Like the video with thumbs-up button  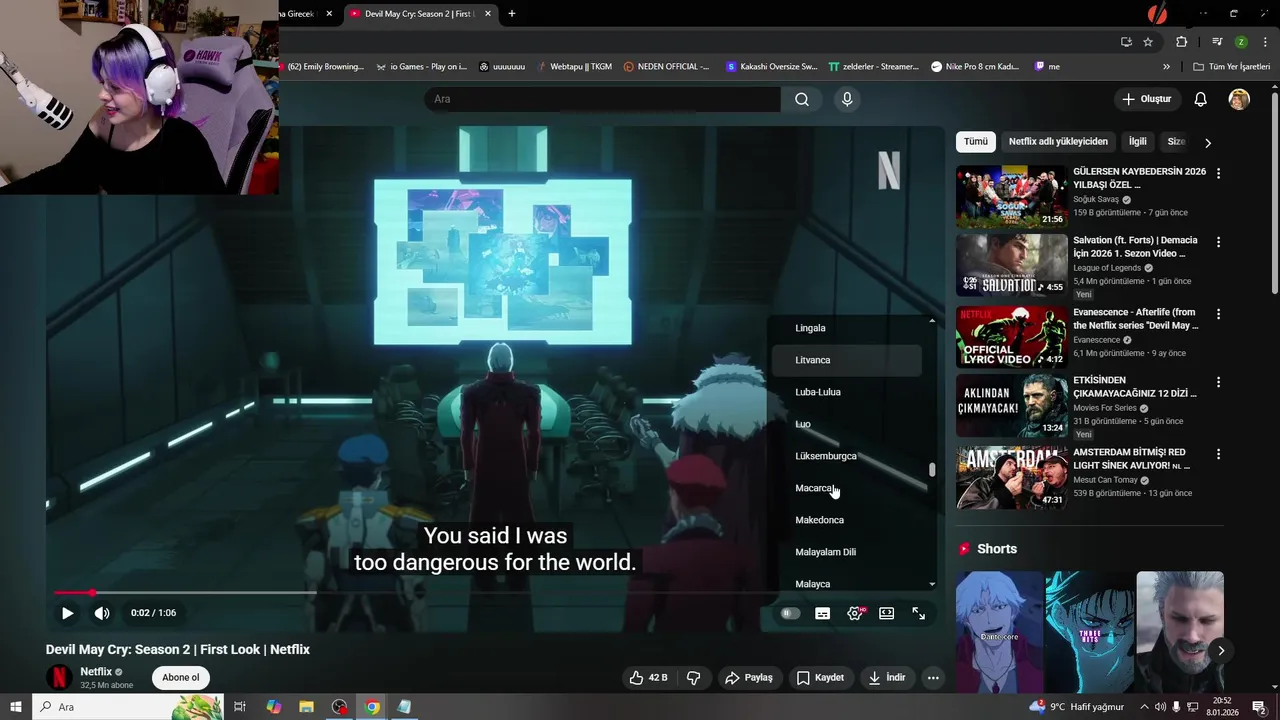point(648,678)
